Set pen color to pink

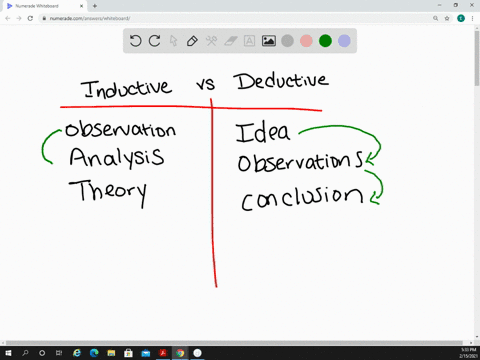point(306,41)
